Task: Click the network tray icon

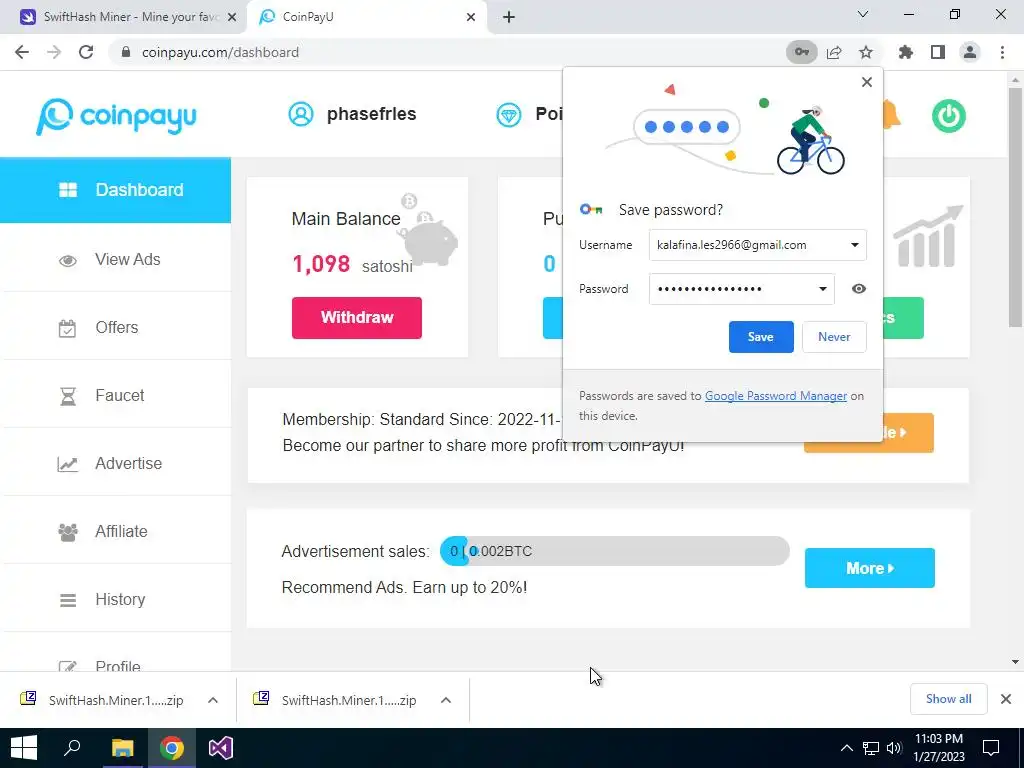Action: (x=871, y=748)
